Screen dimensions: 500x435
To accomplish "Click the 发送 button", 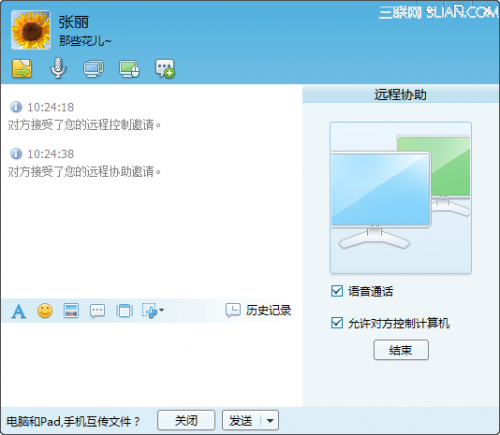I will 242,420.
